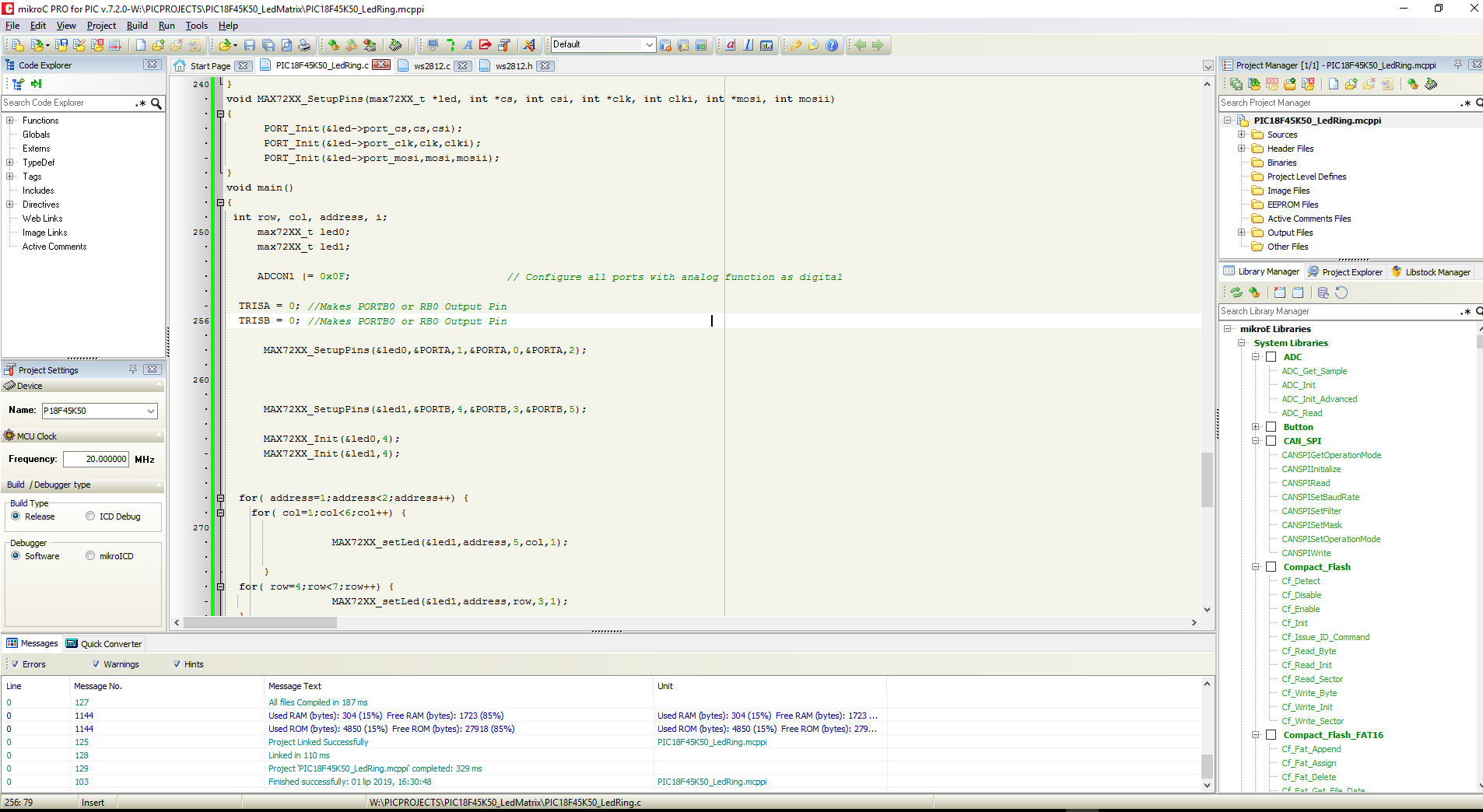Click the new blank file icon in main toolbar
The image size is (1483, 812).
pyautogui.click(x=141, y=45)
